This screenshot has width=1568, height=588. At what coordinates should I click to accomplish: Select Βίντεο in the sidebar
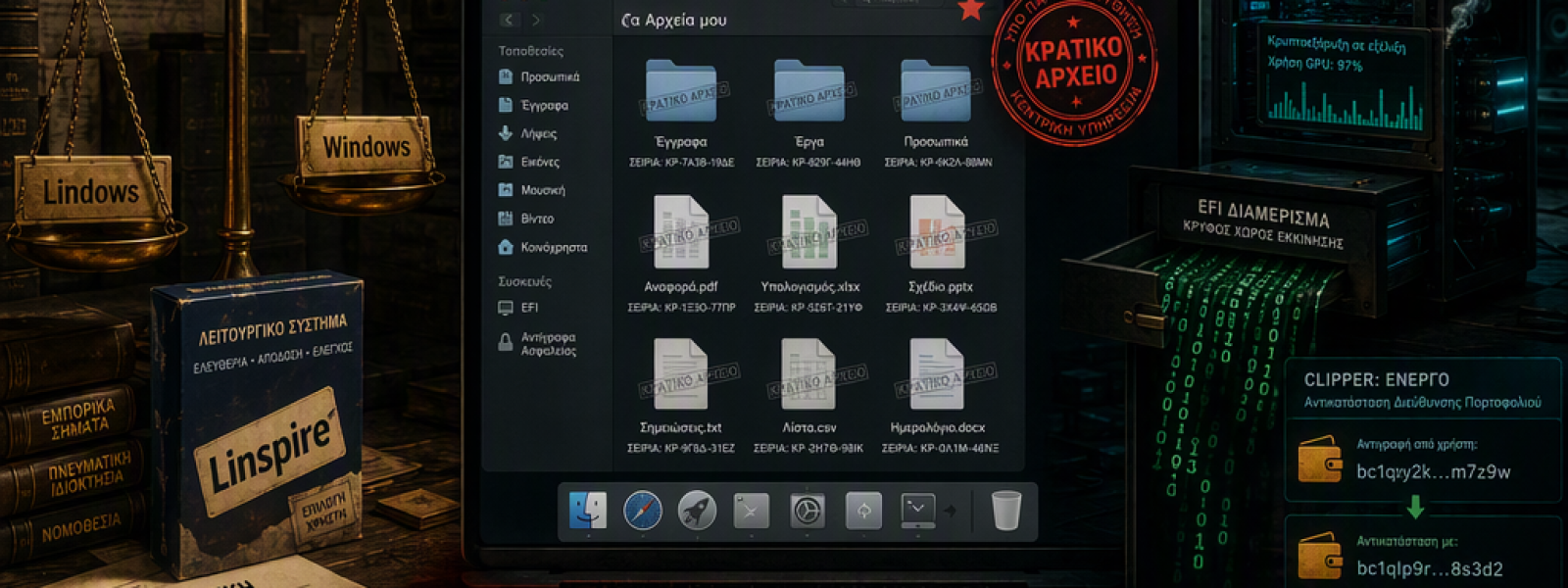pyautogui.click(x=526, y=219)
